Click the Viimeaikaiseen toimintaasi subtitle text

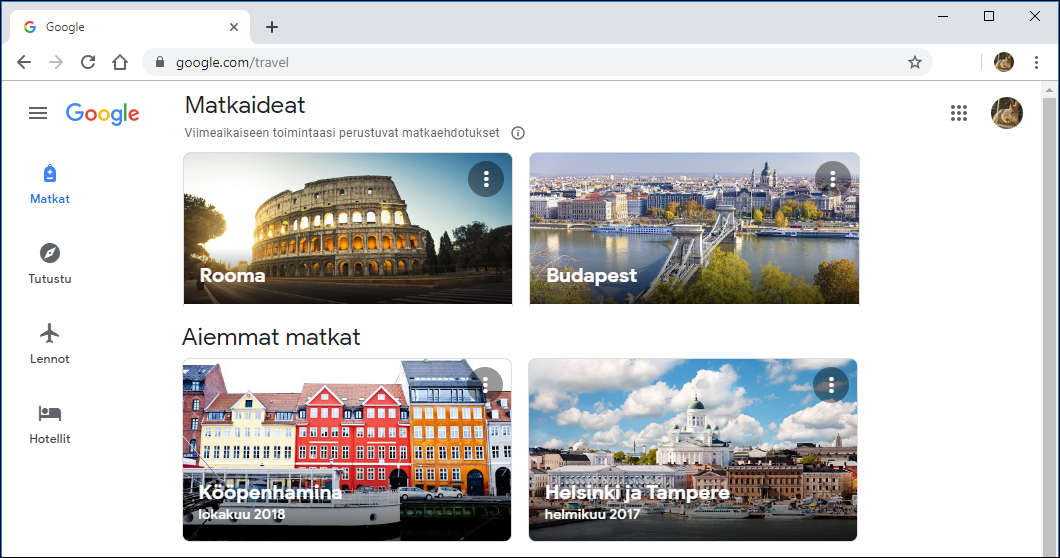click(342, 133)
